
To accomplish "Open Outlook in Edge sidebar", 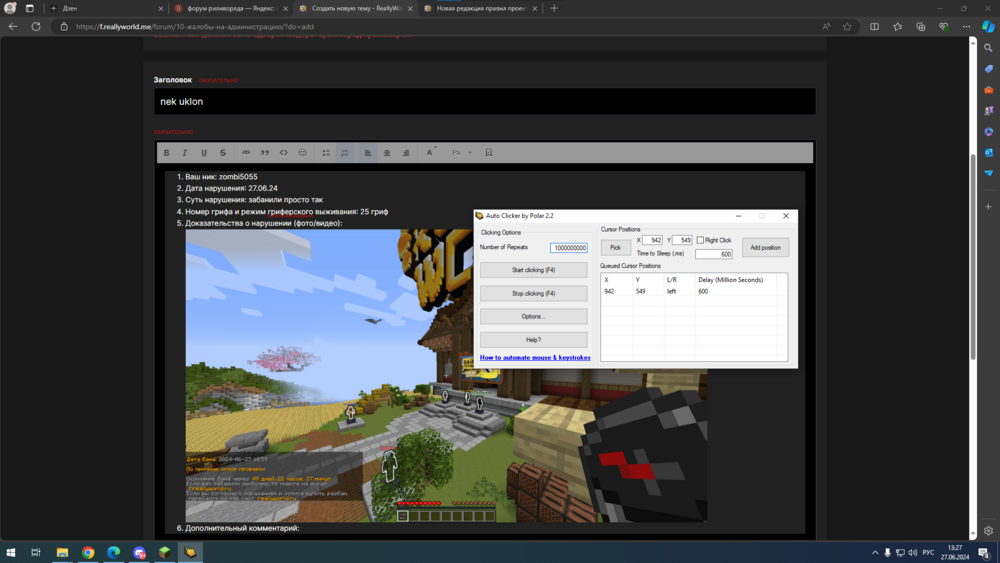I will pos(989,152).
